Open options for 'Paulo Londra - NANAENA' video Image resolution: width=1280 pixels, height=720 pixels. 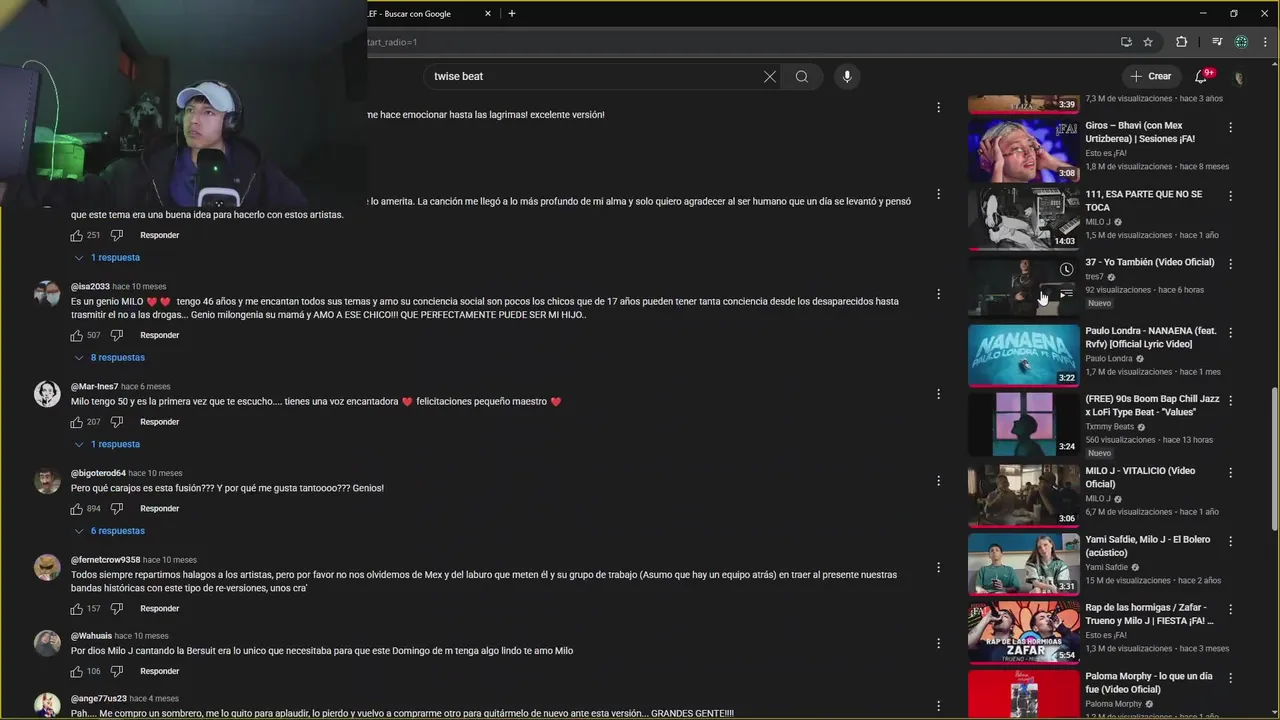click(1230, 333)
